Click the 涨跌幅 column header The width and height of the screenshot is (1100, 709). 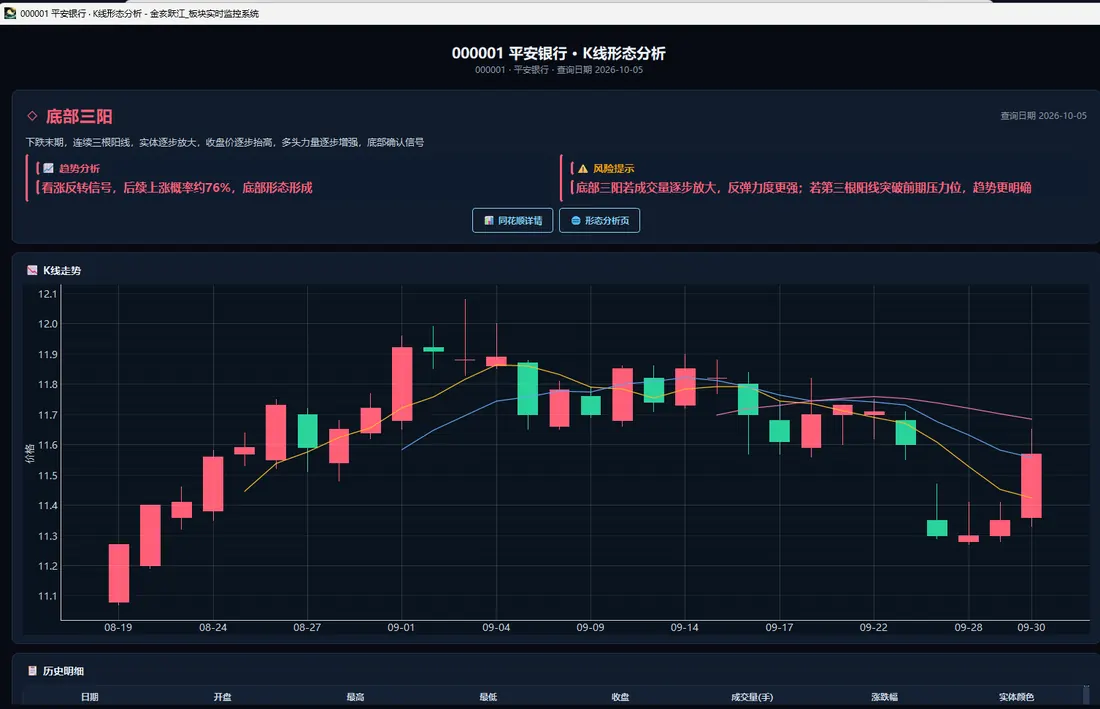[x=885, y=697]
